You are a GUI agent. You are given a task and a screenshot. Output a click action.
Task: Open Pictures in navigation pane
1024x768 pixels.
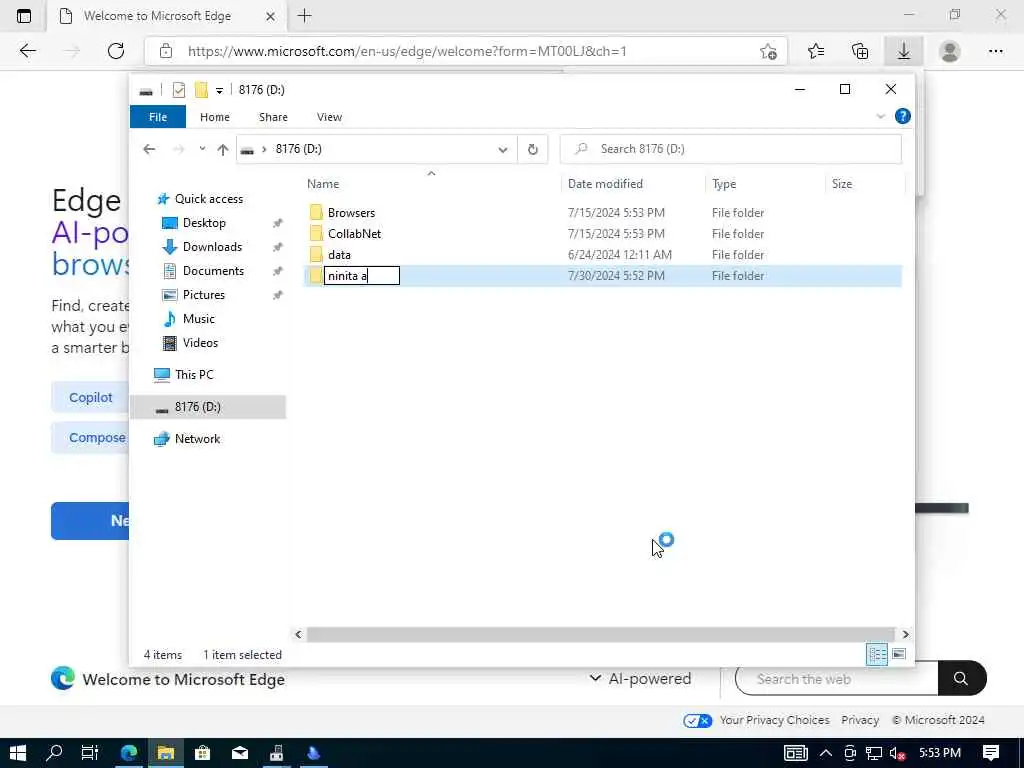click(x=203, y=295)
